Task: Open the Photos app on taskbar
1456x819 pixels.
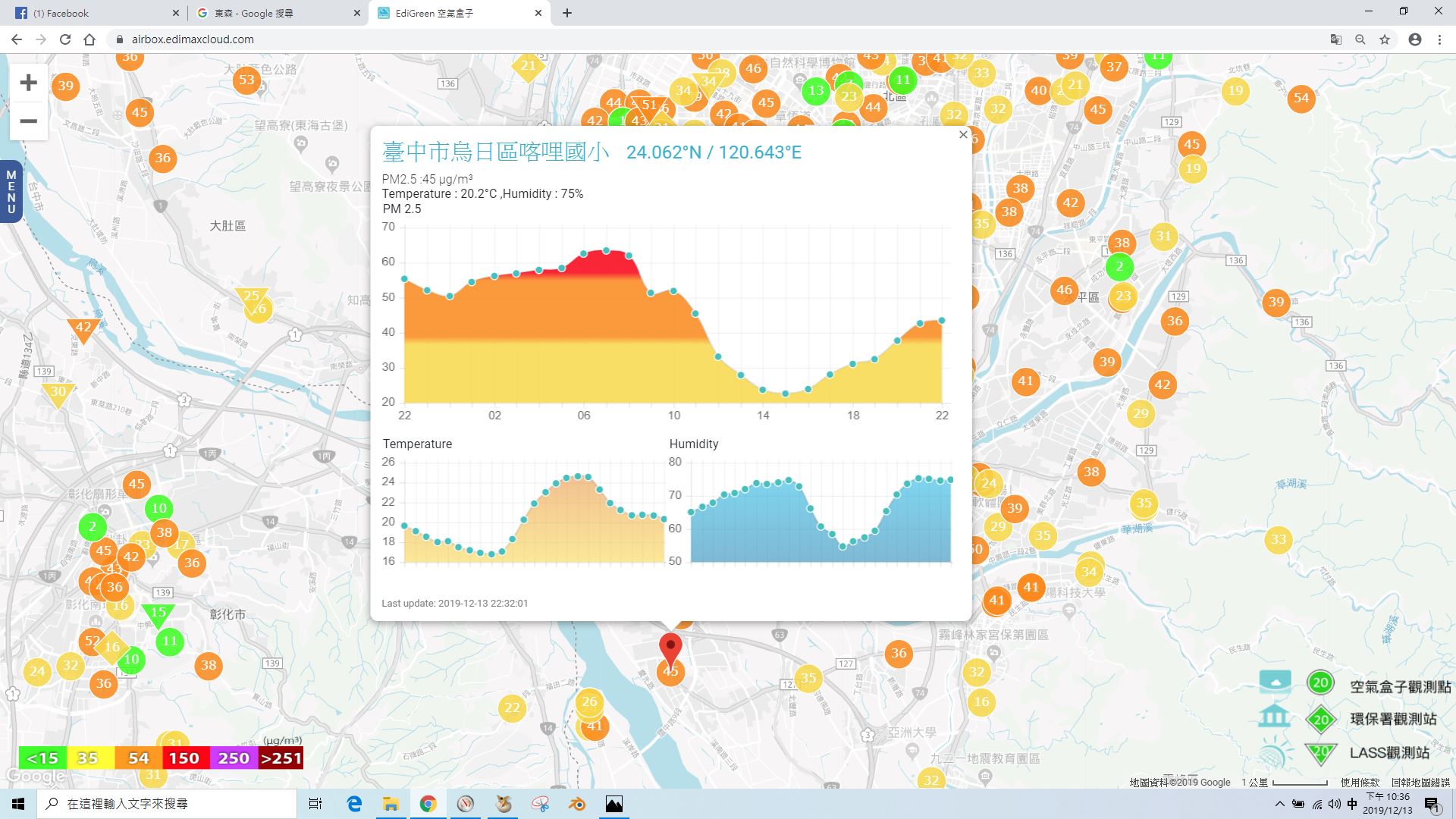Action: coord(614,804)
